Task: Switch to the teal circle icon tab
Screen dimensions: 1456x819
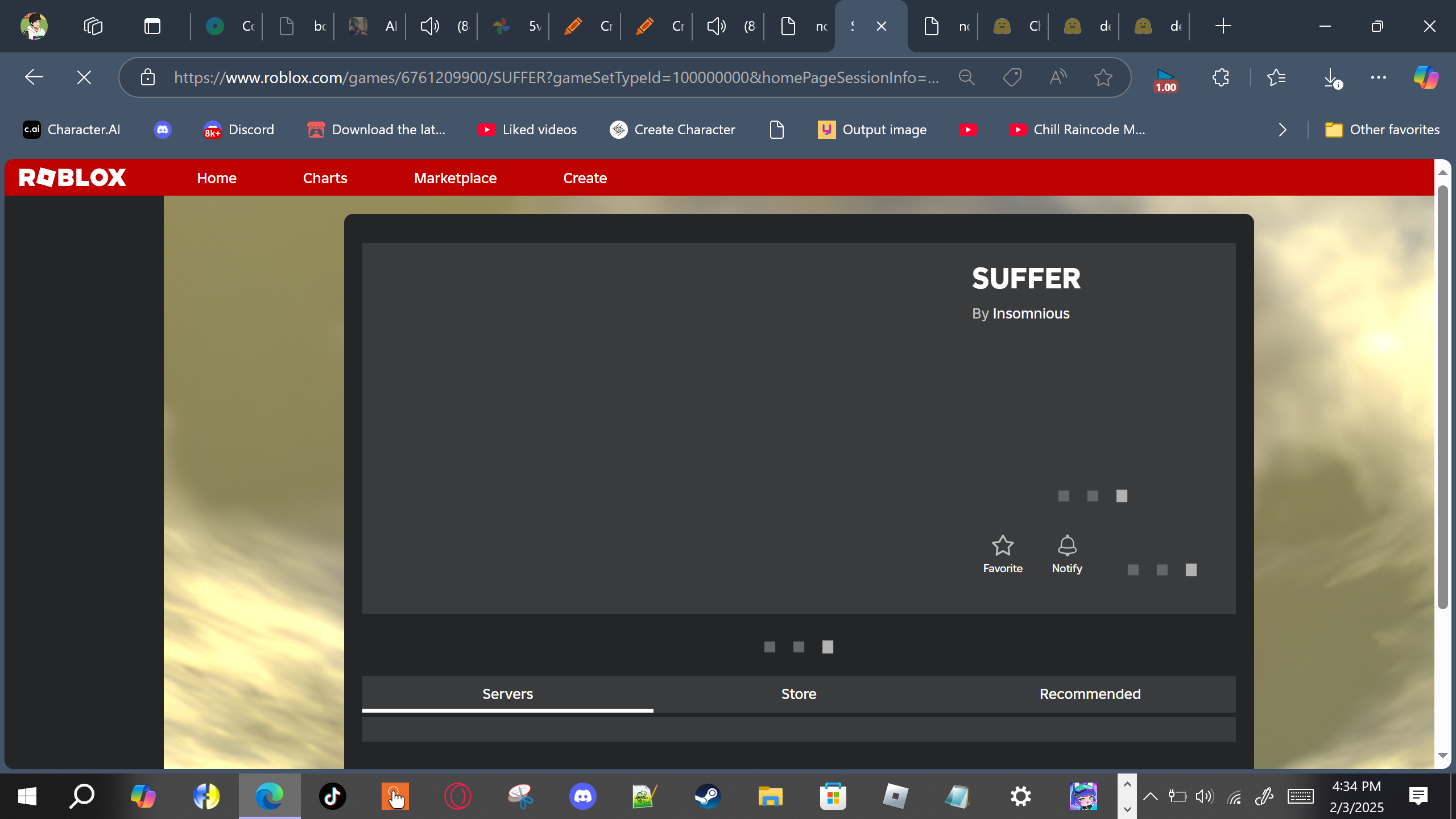Action: pos(229,26)
